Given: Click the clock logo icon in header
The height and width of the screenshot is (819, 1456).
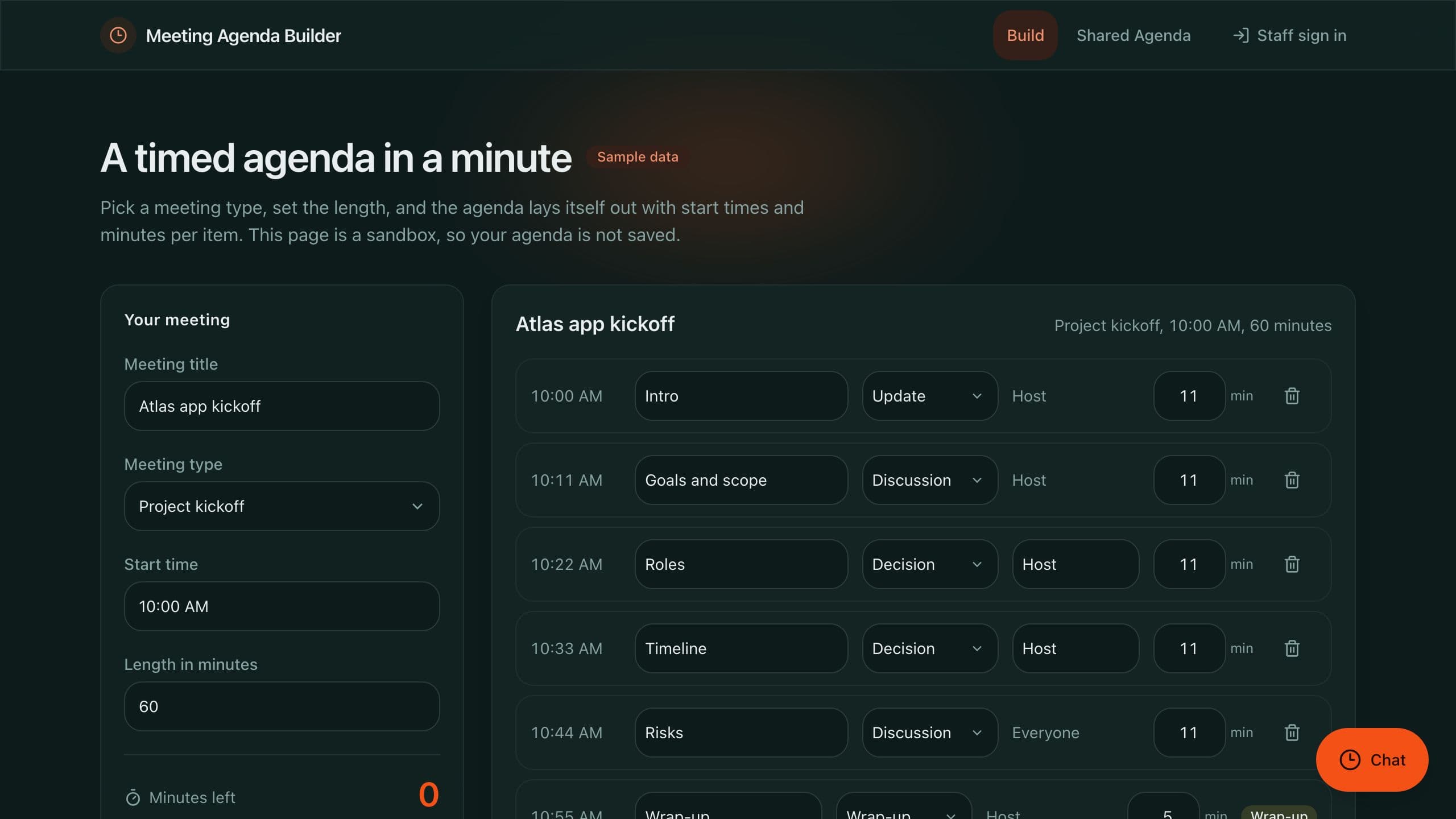Looking at the screenshot, I should point(118,35).
